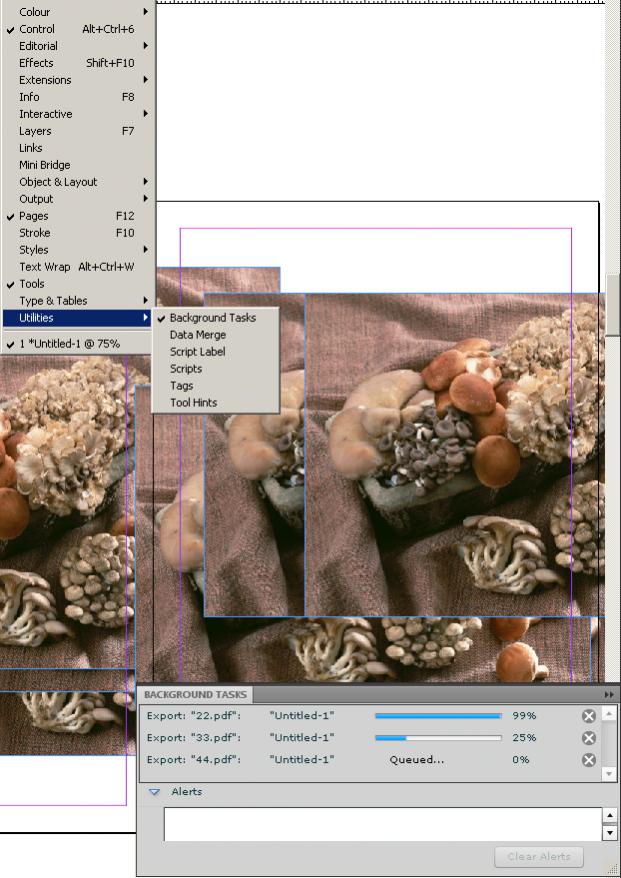The image size is (621, 878).
Task: Click the 0% progress value
Action: [521, 760]
